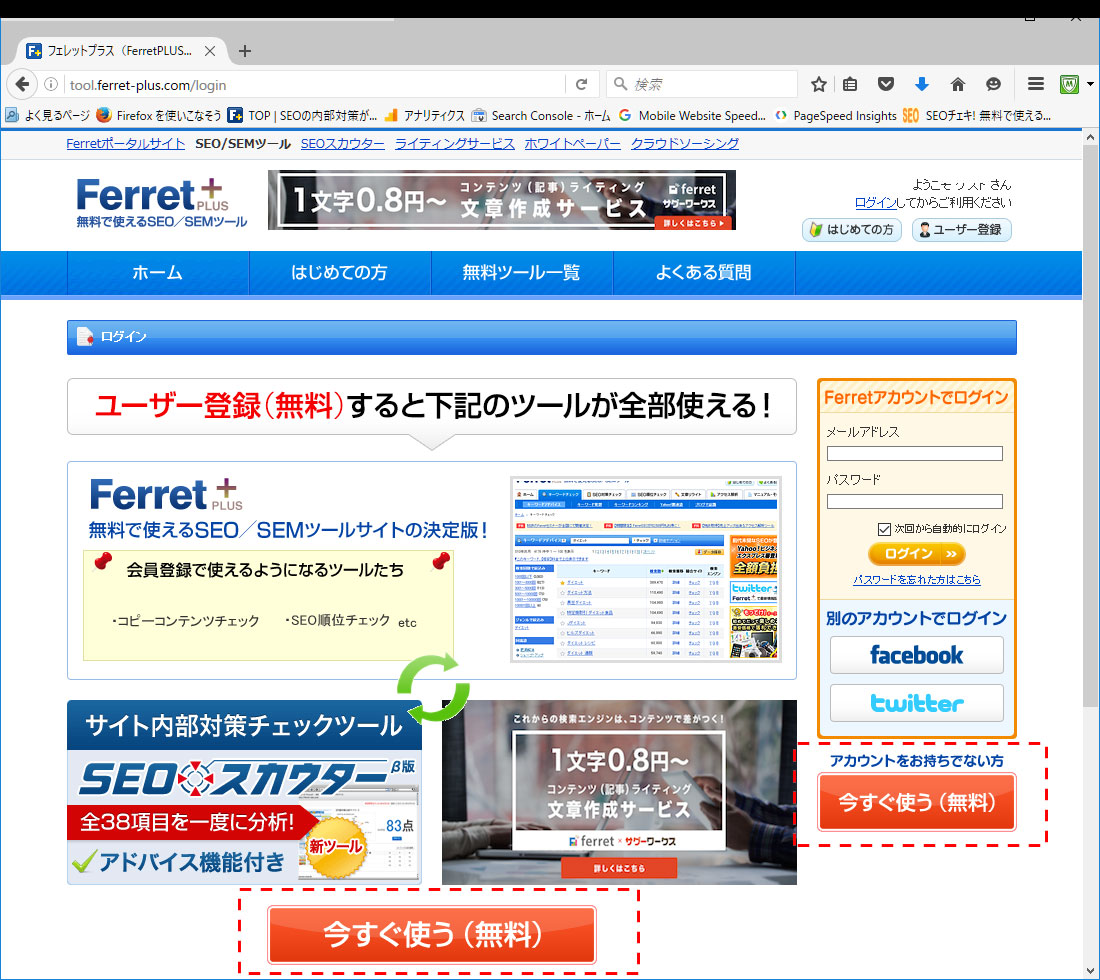This screenshot has width=1100, height=980.
Task: Open the Firefox hamburger menu
Action: tap(1035, 84)
